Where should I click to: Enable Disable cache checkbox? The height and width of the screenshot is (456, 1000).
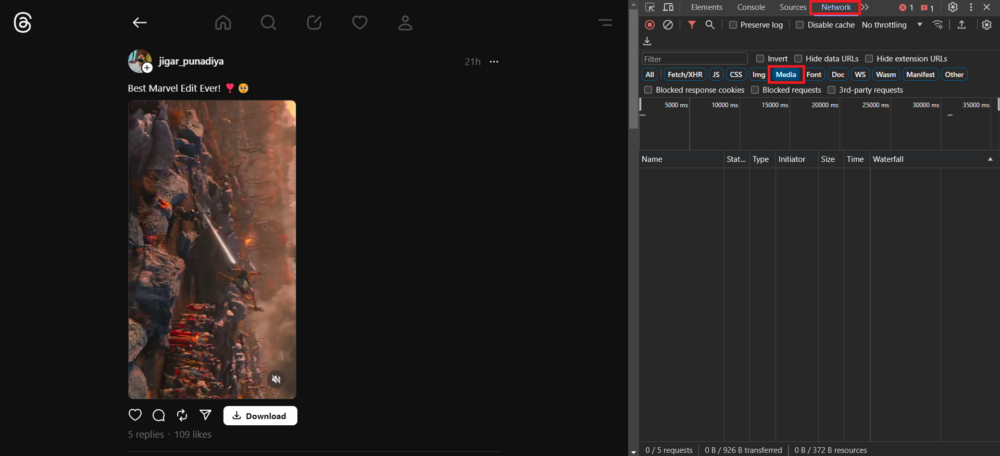tap(800, 25)
